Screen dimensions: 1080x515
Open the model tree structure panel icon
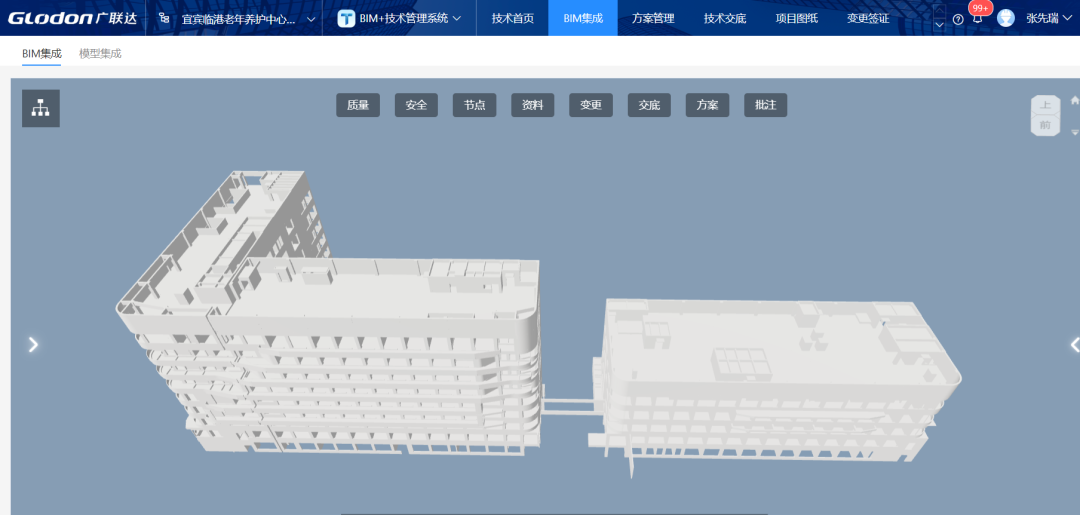(x=41, y=108)
